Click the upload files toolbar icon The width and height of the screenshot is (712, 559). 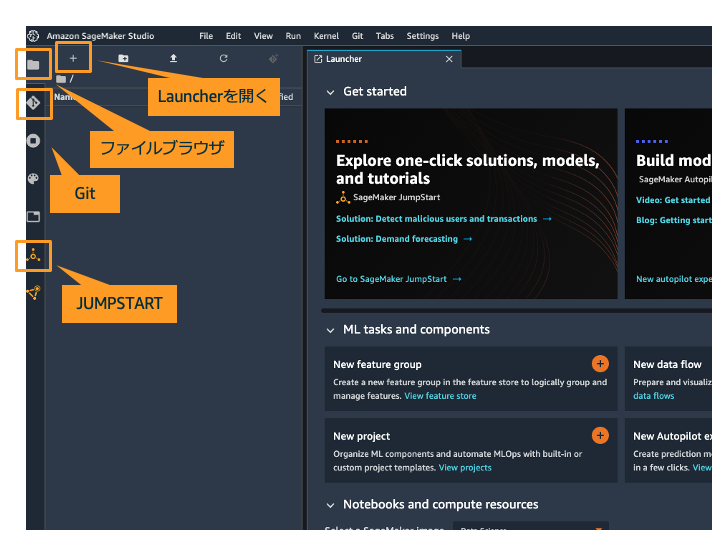(x=173, y=58)
